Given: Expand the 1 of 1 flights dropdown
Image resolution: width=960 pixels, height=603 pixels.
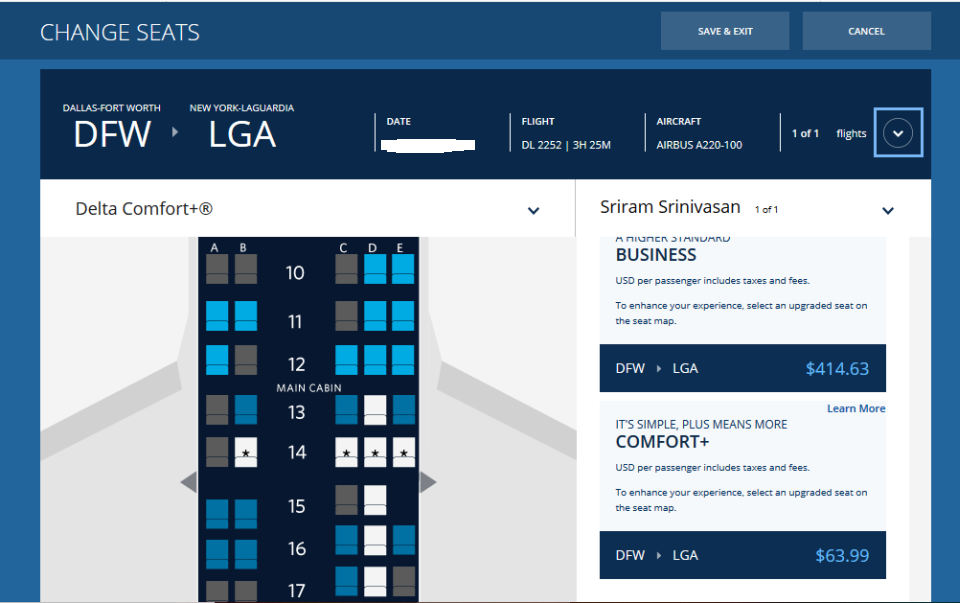Looking at the screenshot, I should pos(898,133).
